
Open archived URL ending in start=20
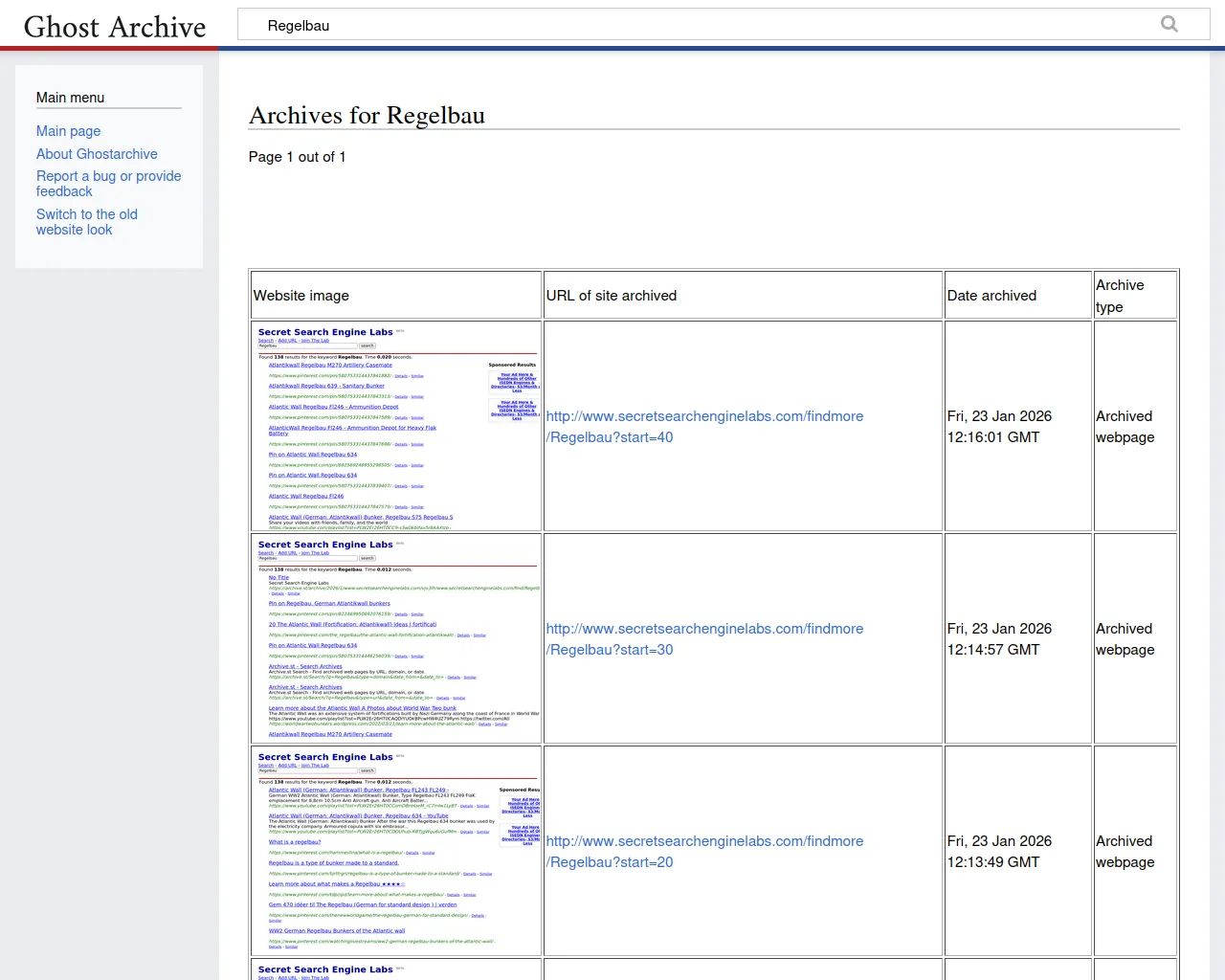pos(704,852)
